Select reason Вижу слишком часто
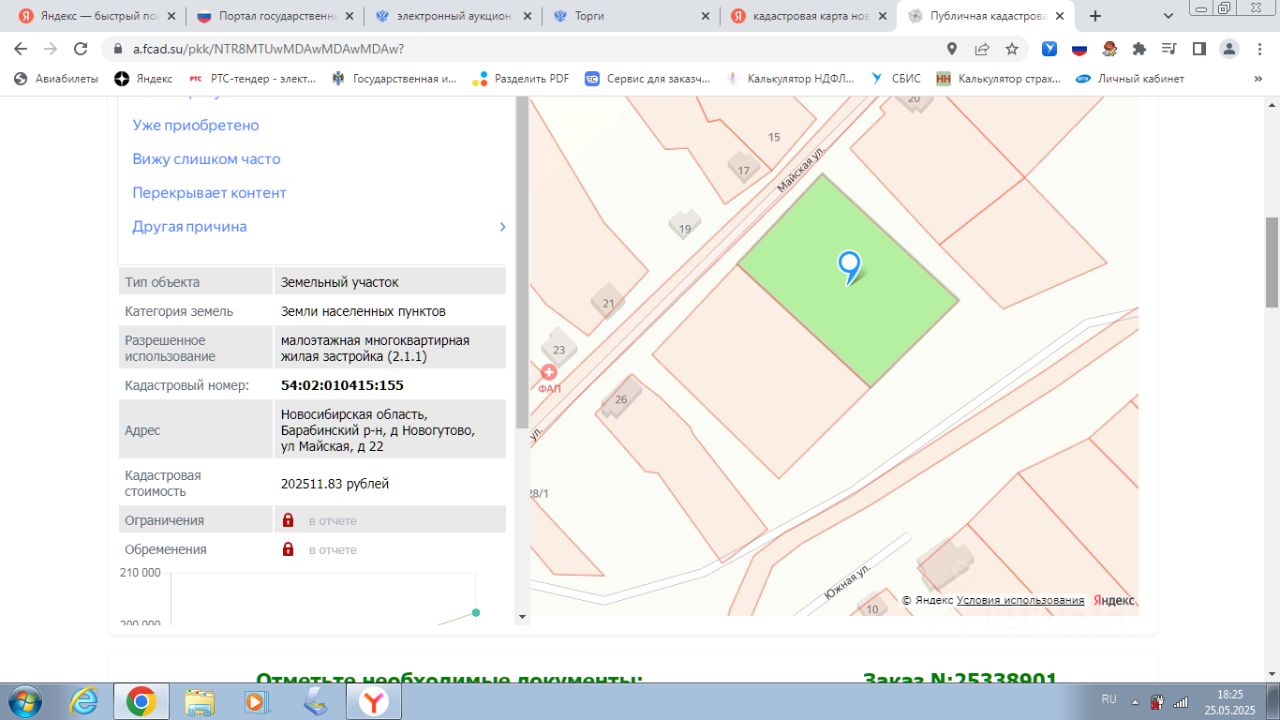 [206, 159]
